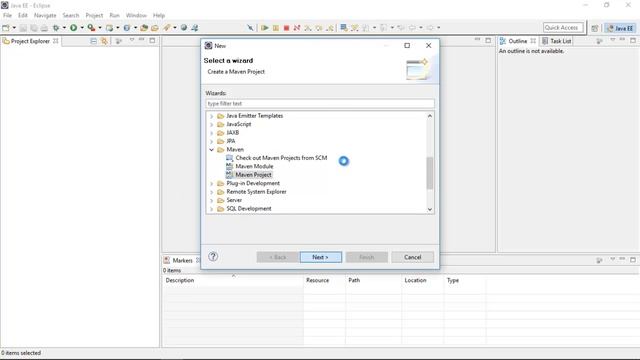This screenshot has height=360, width=640.
Task: Sort Markers by Resource column header
Action: pos(324,280)
